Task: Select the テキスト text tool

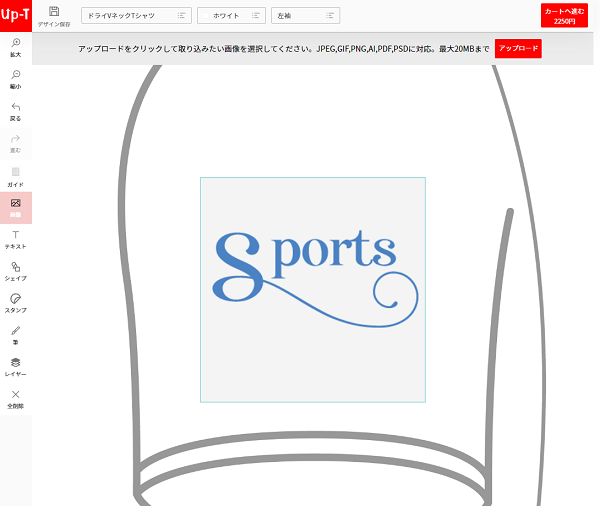Action: pyautogui.click(x=15, y=239)
